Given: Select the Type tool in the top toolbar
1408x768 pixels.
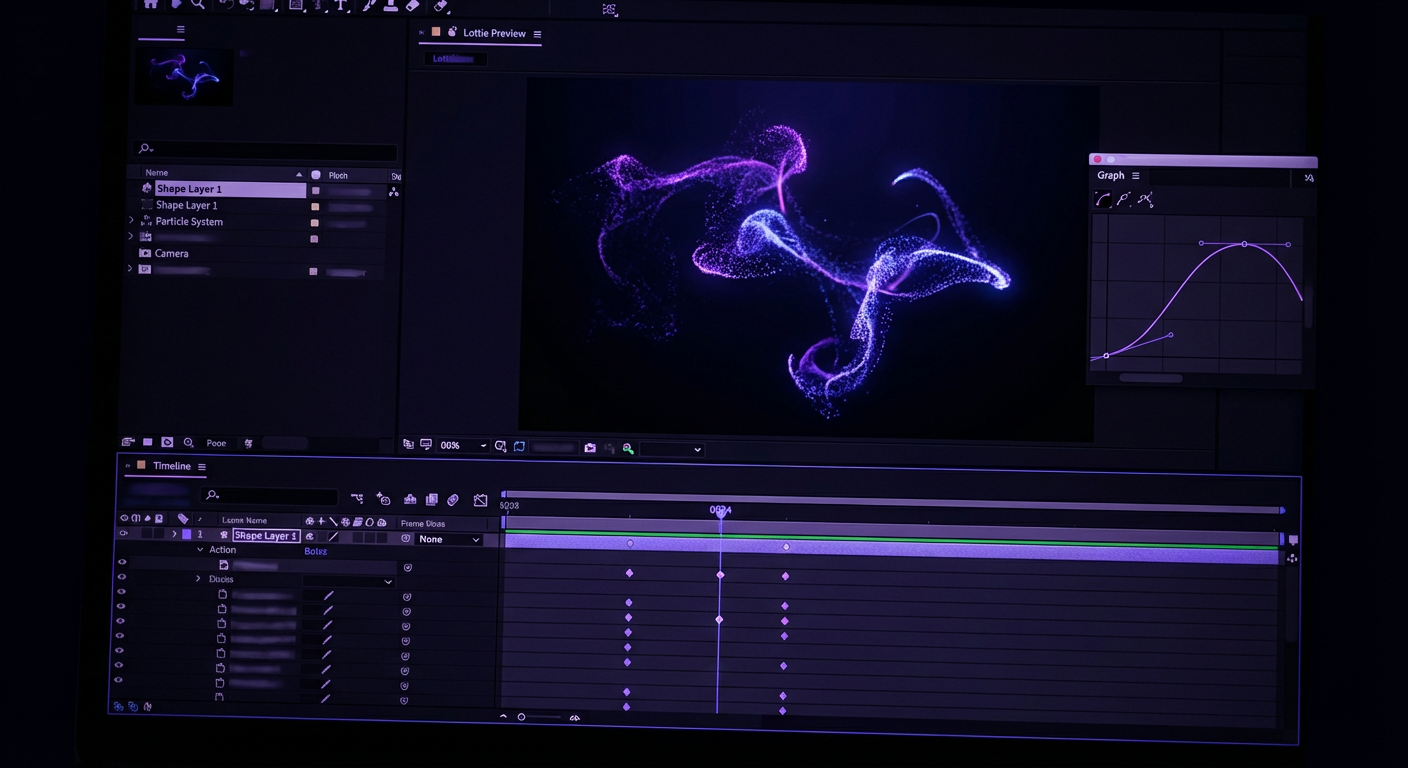Looking at the screenshot, I should [x=341, y=5].
